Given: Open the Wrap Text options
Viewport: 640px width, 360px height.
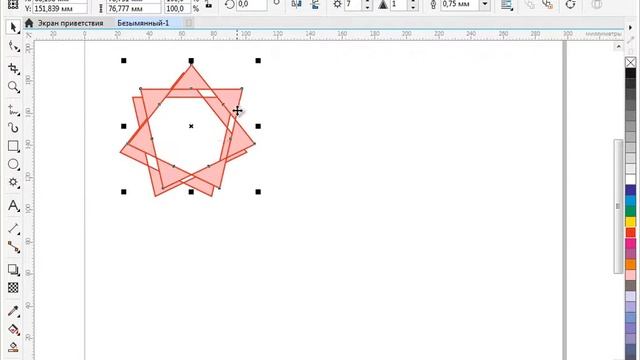Looking at the screenshot, I should [507, 4].
